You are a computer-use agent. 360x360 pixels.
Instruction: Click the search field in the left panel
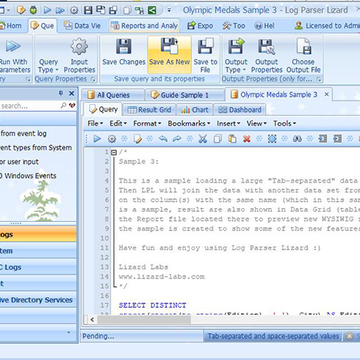(x=29, y=106)
